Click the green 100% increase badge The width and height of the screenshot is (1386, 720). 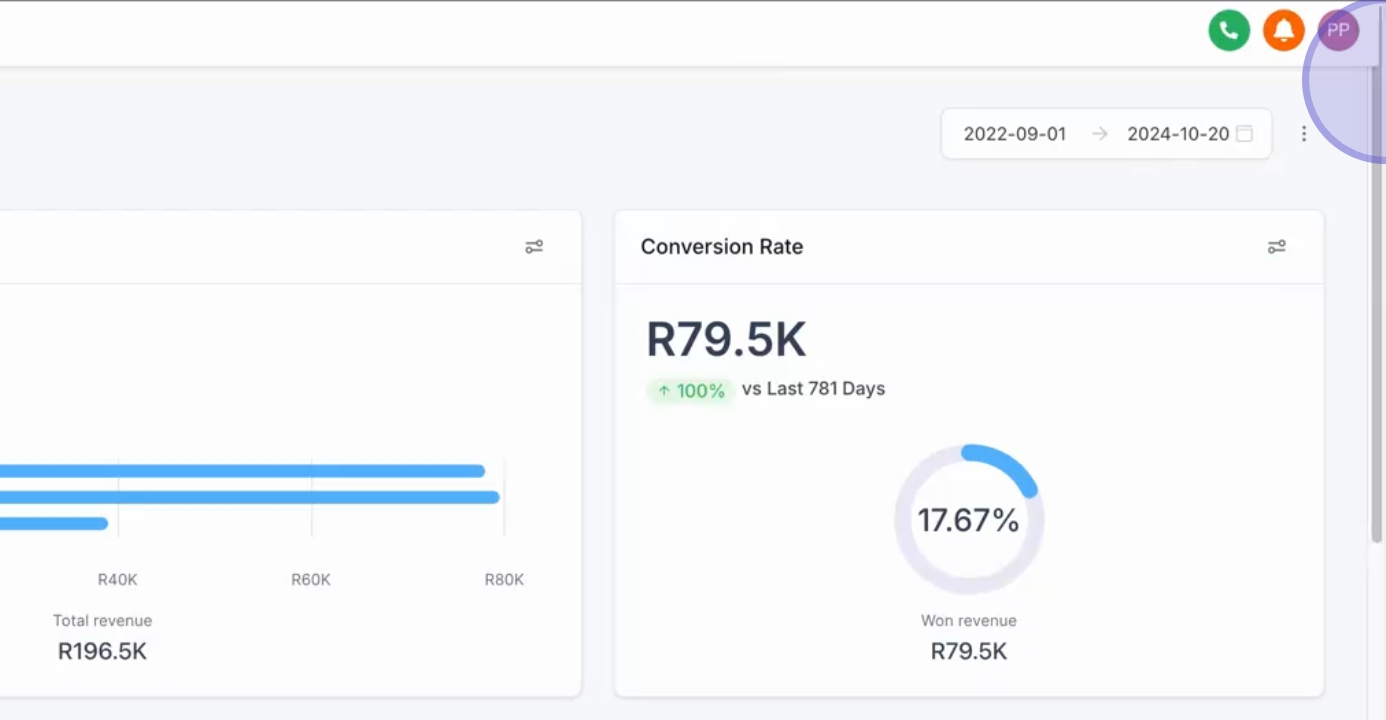(691, 390)
